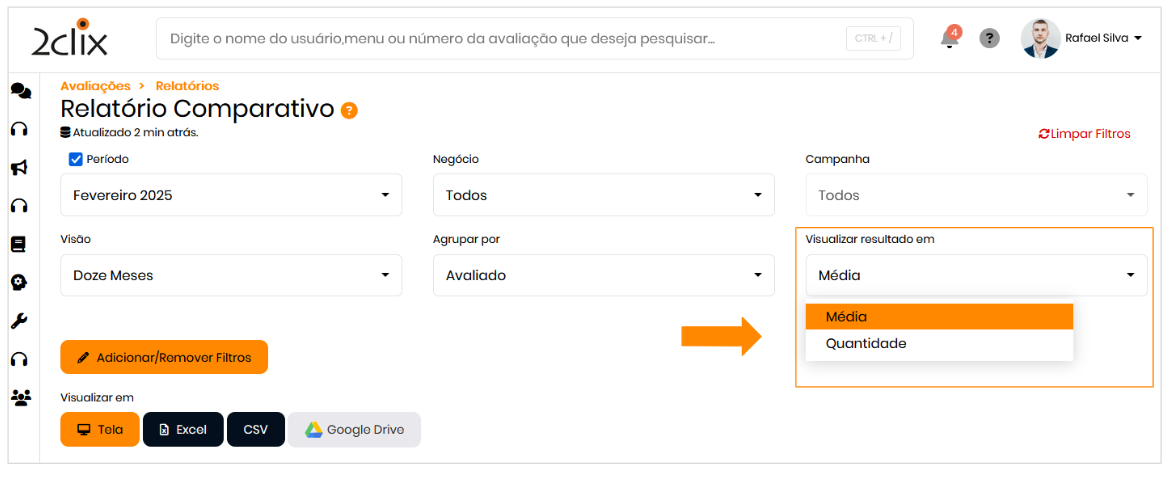Open the users group sidebar icon

(x=20, y=397)
